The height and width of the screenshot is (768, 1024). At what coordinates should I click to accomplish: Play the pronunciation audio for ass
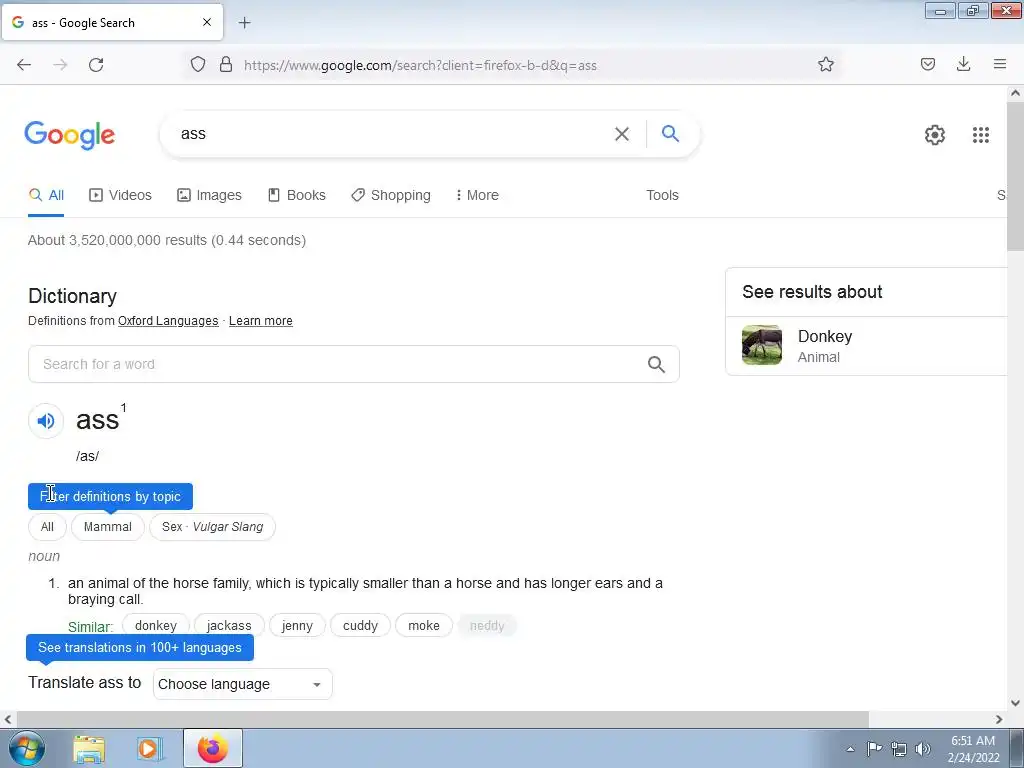coord(46,421)
